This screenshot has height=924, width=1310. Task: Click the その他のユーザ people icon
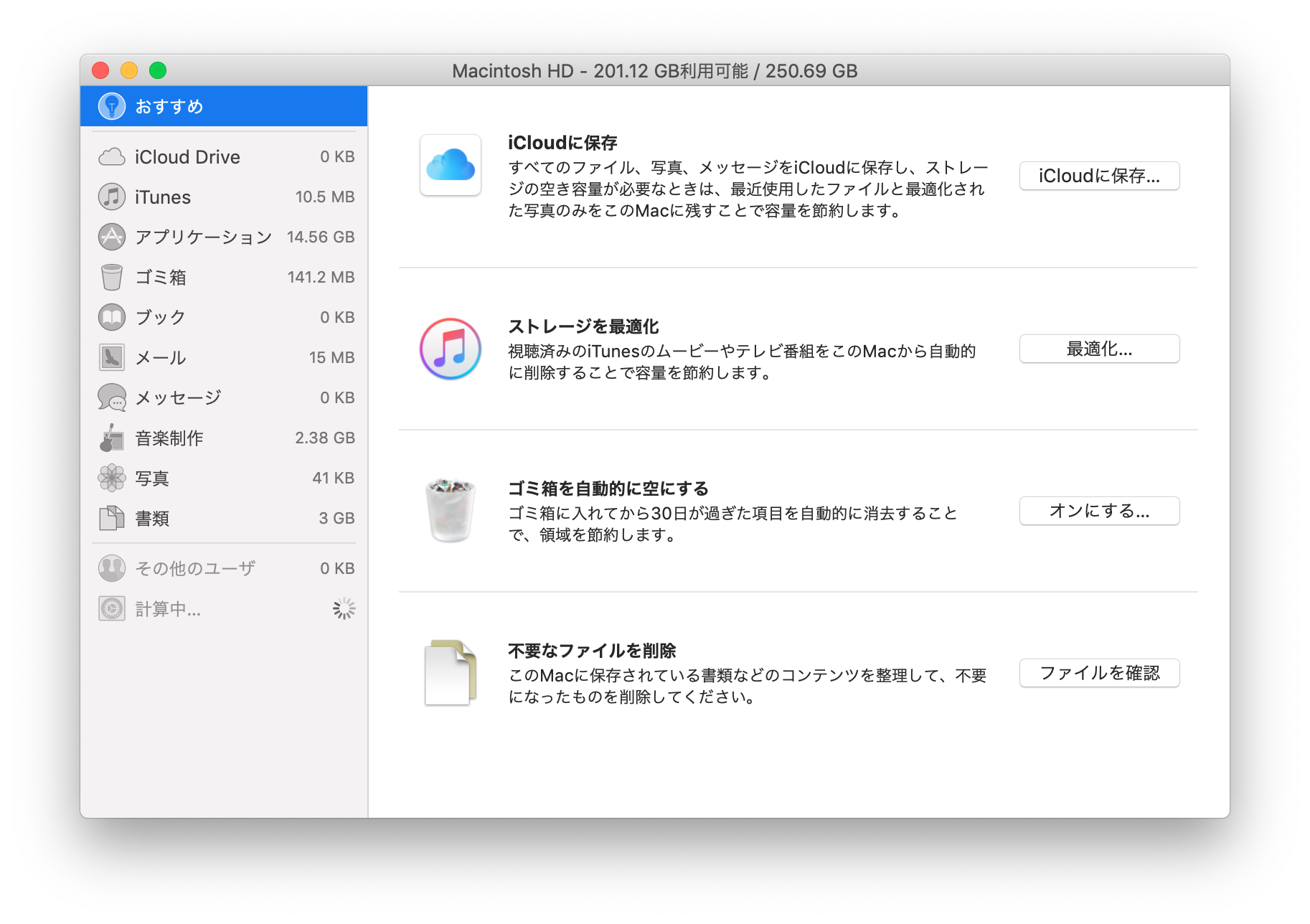(x=112, y=568)
